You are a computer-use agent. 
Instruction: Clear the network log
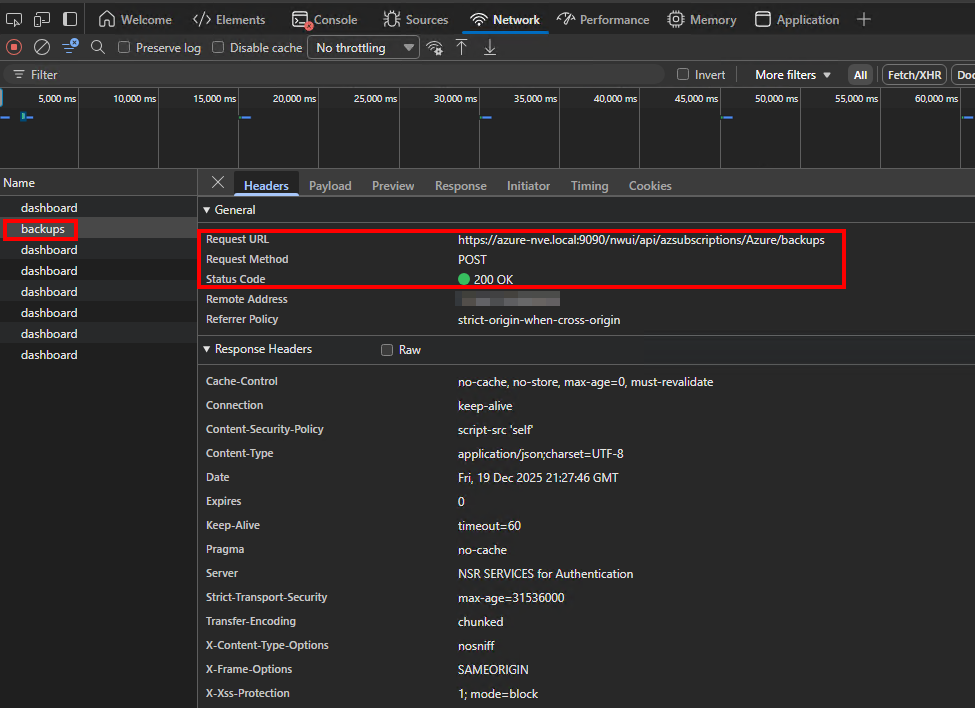42,47
